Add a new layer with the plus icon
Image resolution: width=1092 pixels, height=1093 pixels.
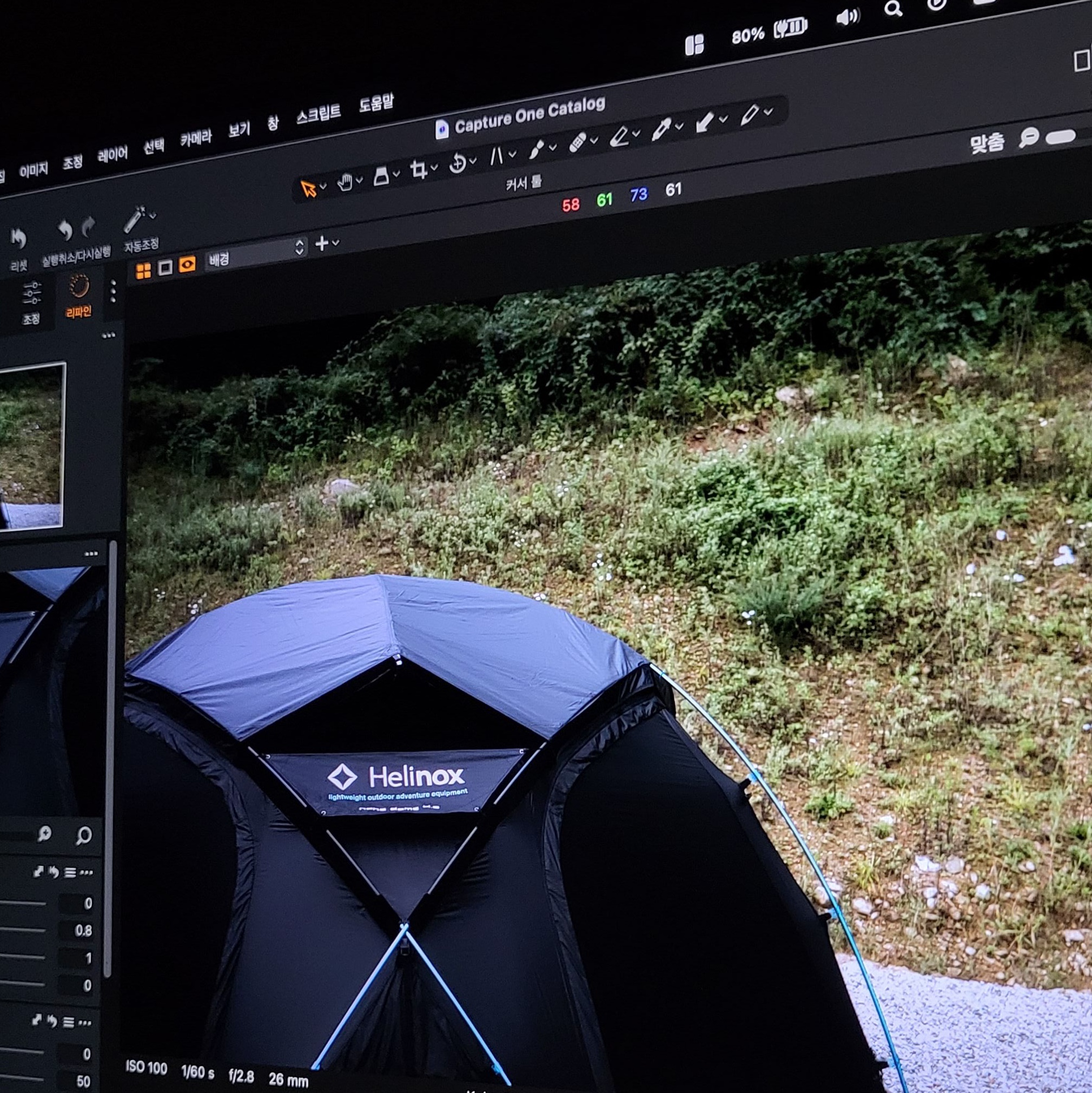[321, 243]
